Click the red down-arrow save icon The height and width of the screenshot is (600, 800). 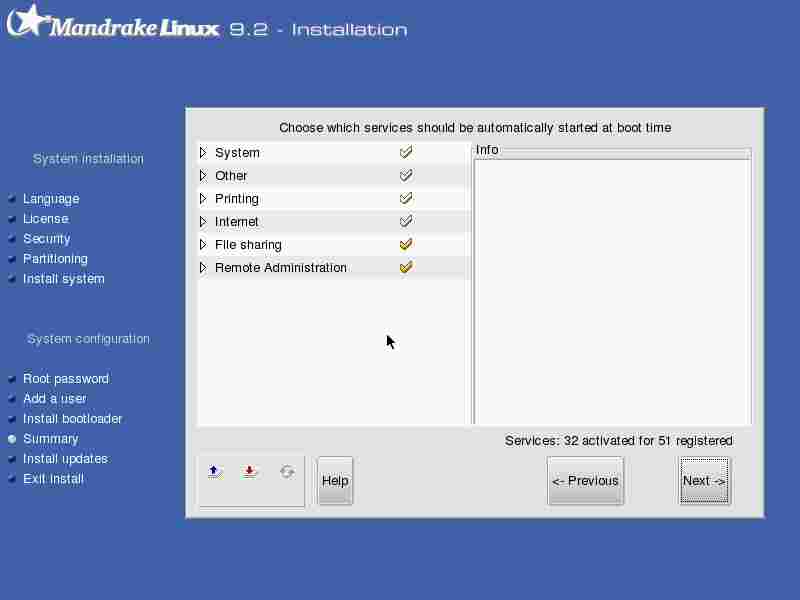click(249, 472)
